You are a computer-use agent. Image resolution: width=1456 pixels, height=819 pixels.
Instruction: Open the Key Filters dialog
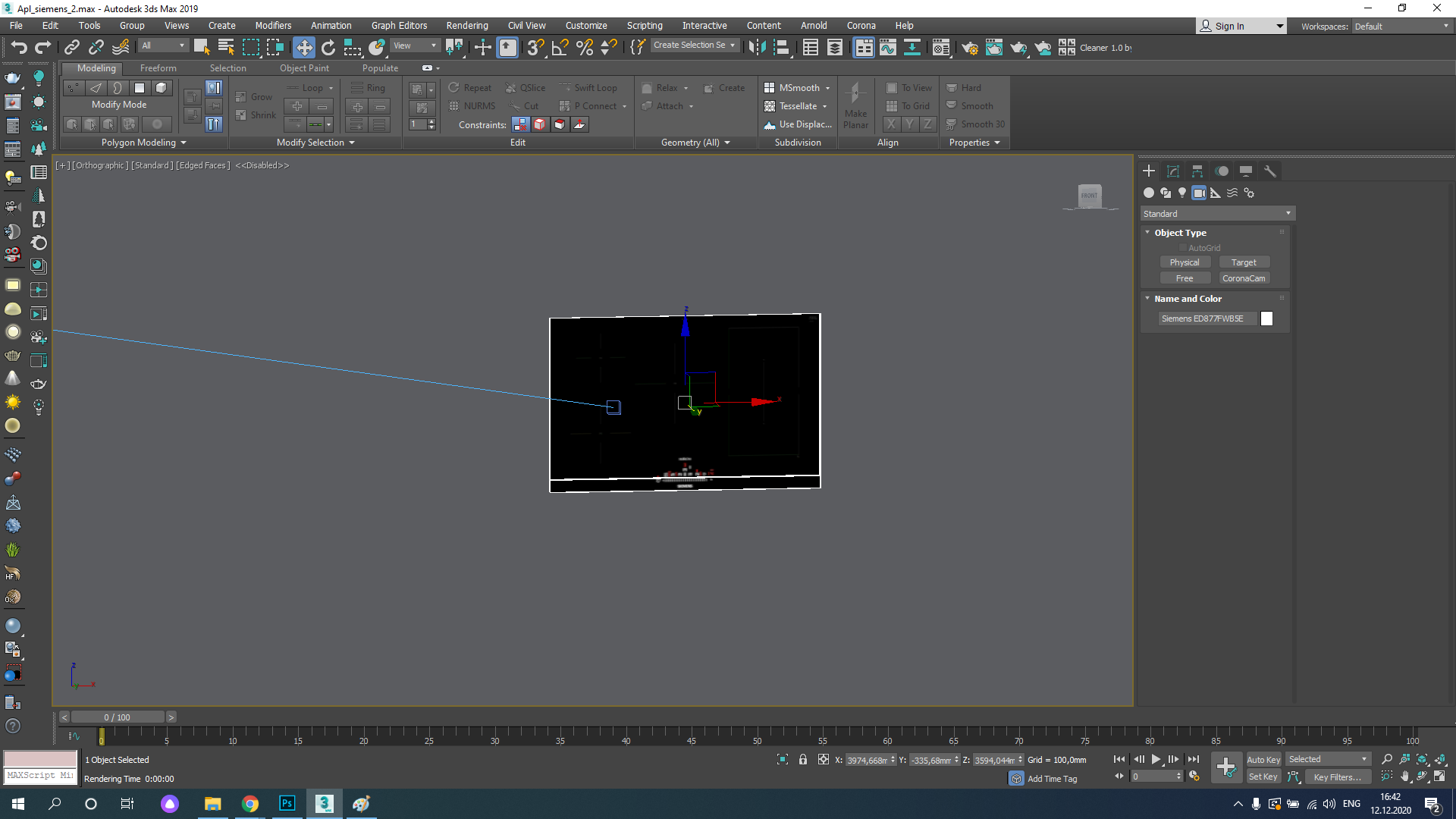[x=1337, y=777]
